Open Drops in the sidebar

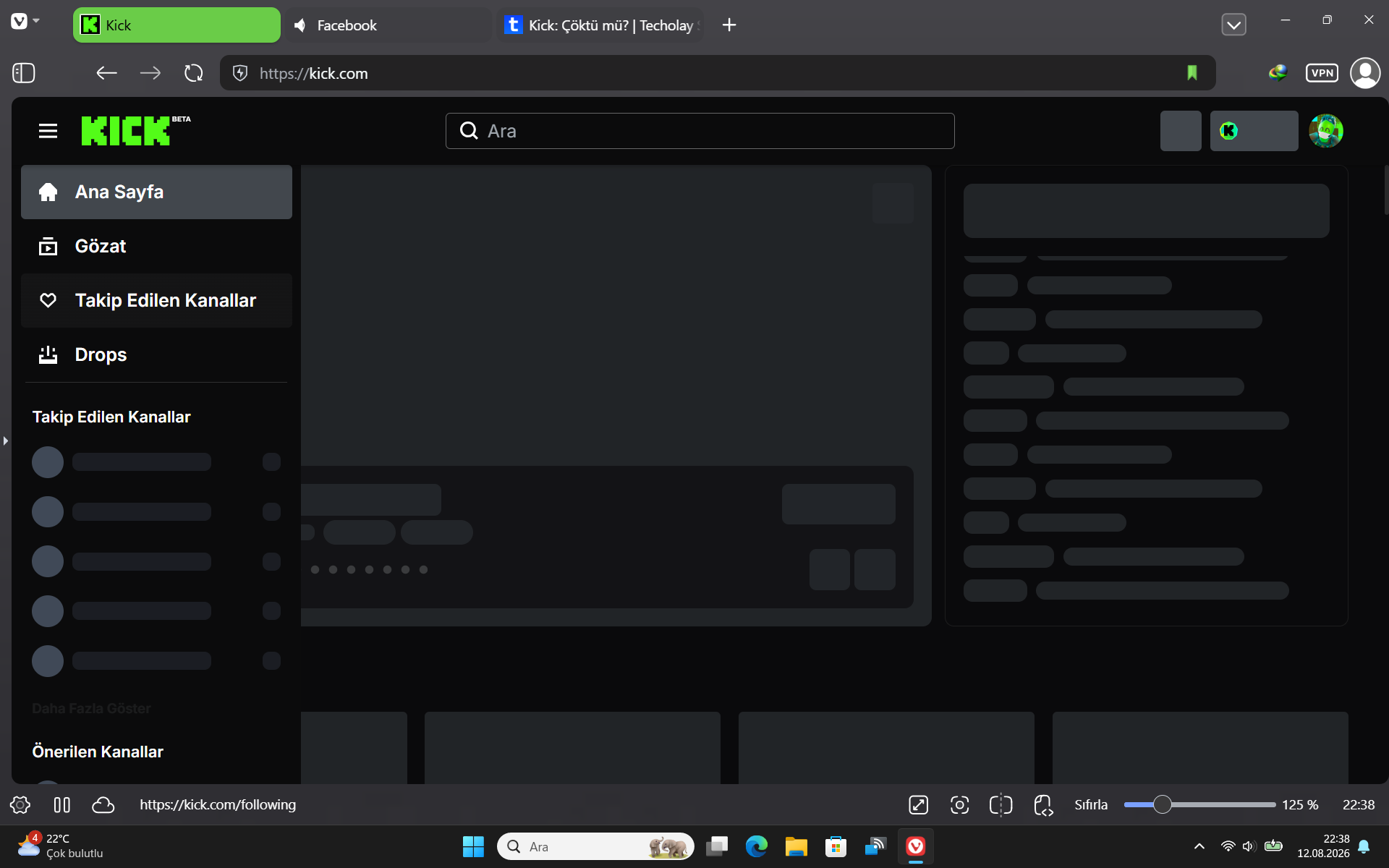coord(156,354)
